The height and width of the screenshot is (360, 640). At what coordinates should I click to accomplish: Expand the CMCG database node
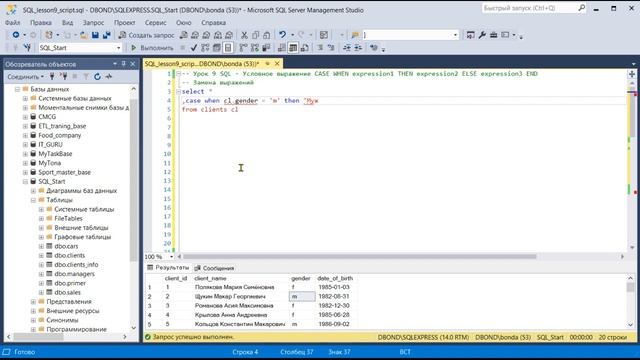click(25, 117)
